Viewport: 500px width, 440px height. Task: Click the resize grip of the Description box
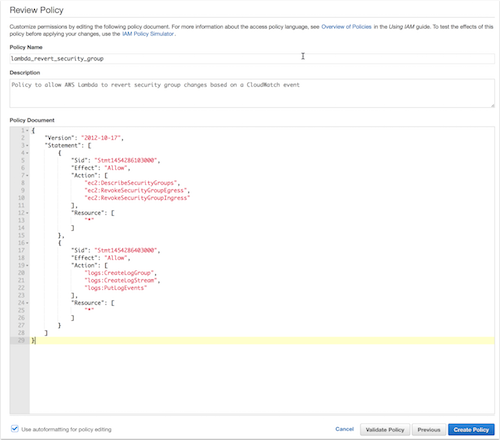[x=492, y=105]
